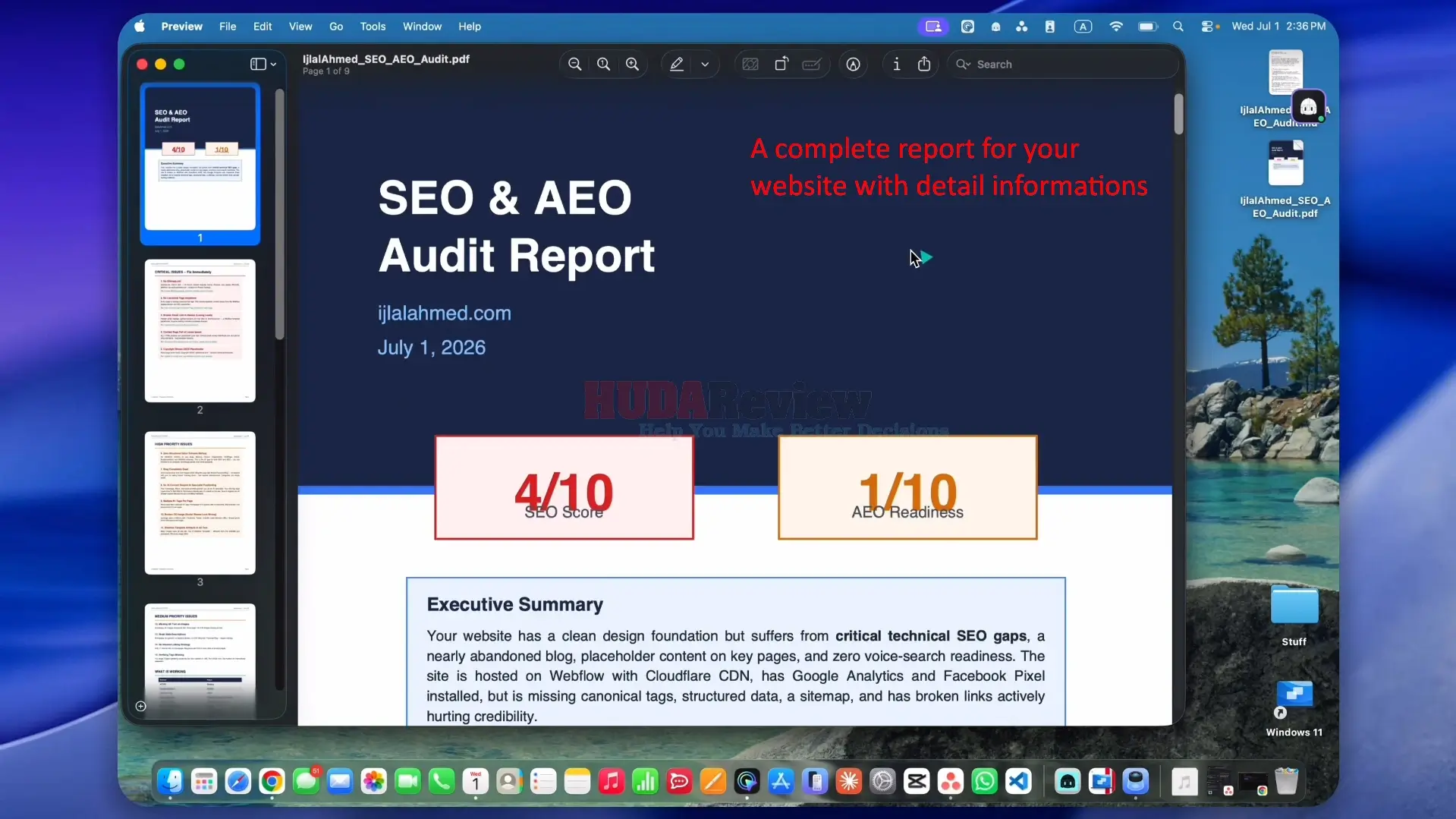Select the Windows 11 desktop shortcut
Screen dimensions: 1456x819
pos(1294,709)
